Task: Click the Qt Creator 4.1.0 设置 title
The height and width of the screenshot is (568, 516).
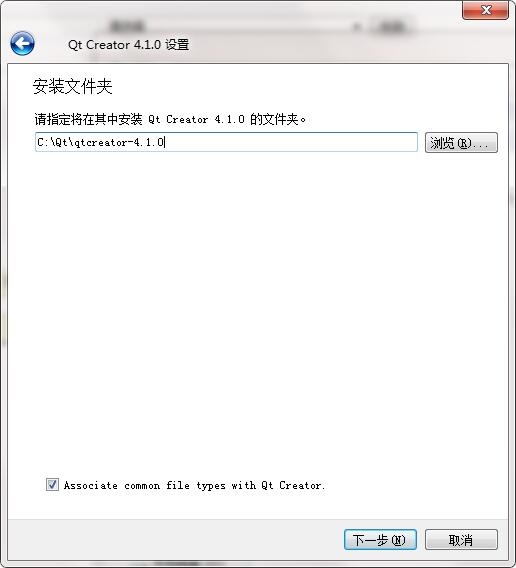Action: (x=129, y=45)
